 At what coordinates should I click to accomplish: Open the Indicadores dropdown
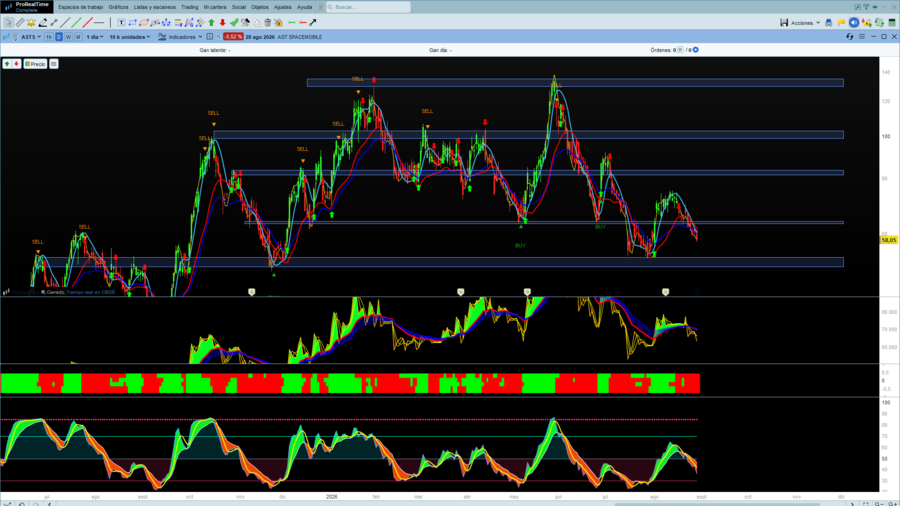point(181,37)
